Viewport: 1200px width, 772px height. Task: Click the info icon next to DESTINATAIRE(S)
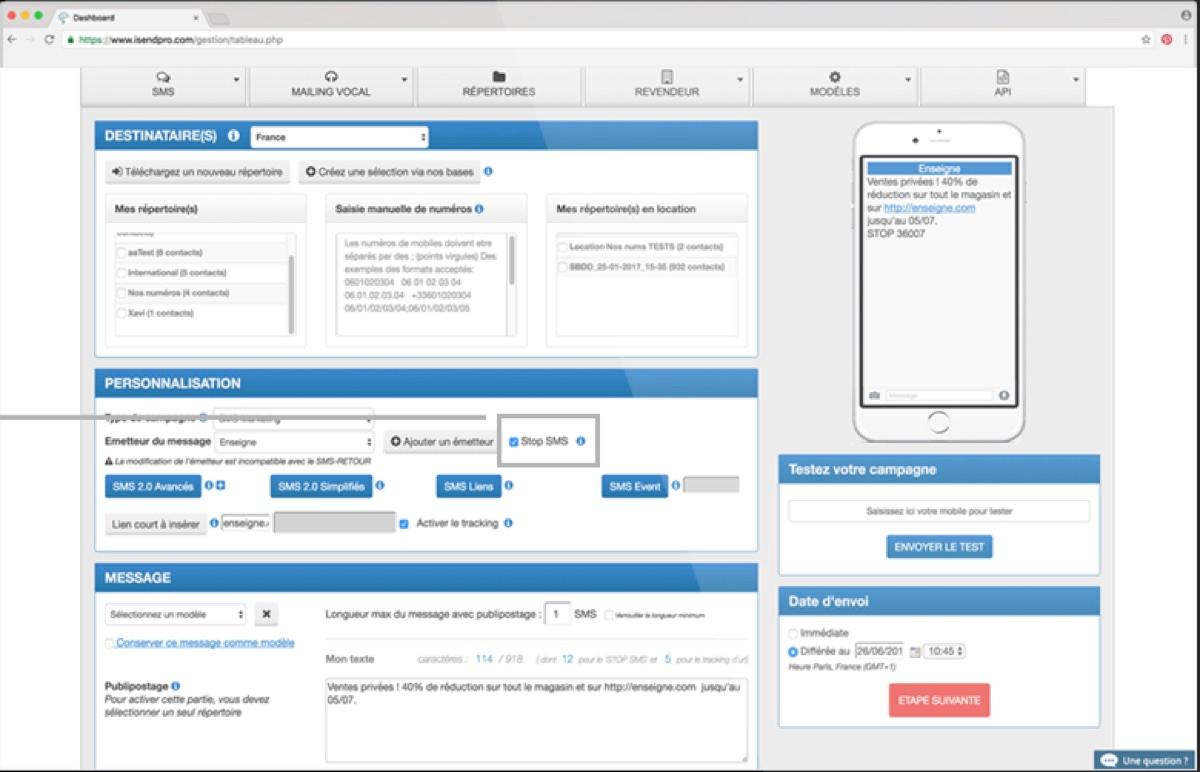233,136
